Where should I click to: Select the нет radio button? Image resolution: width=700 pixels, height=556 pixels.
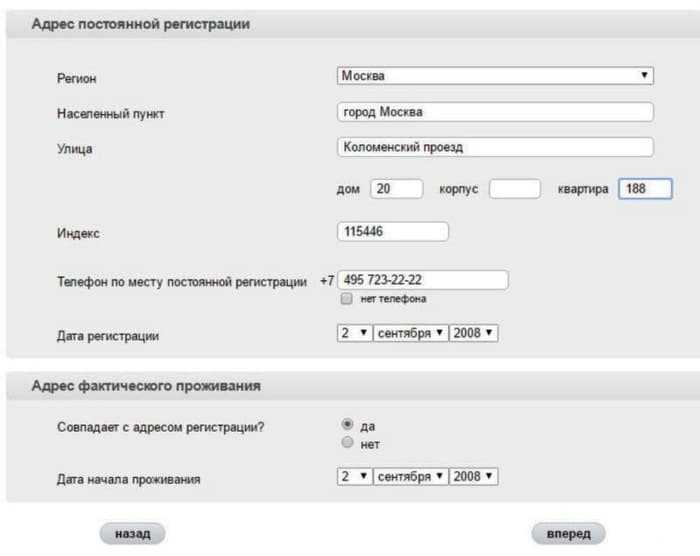click(347, 442)
